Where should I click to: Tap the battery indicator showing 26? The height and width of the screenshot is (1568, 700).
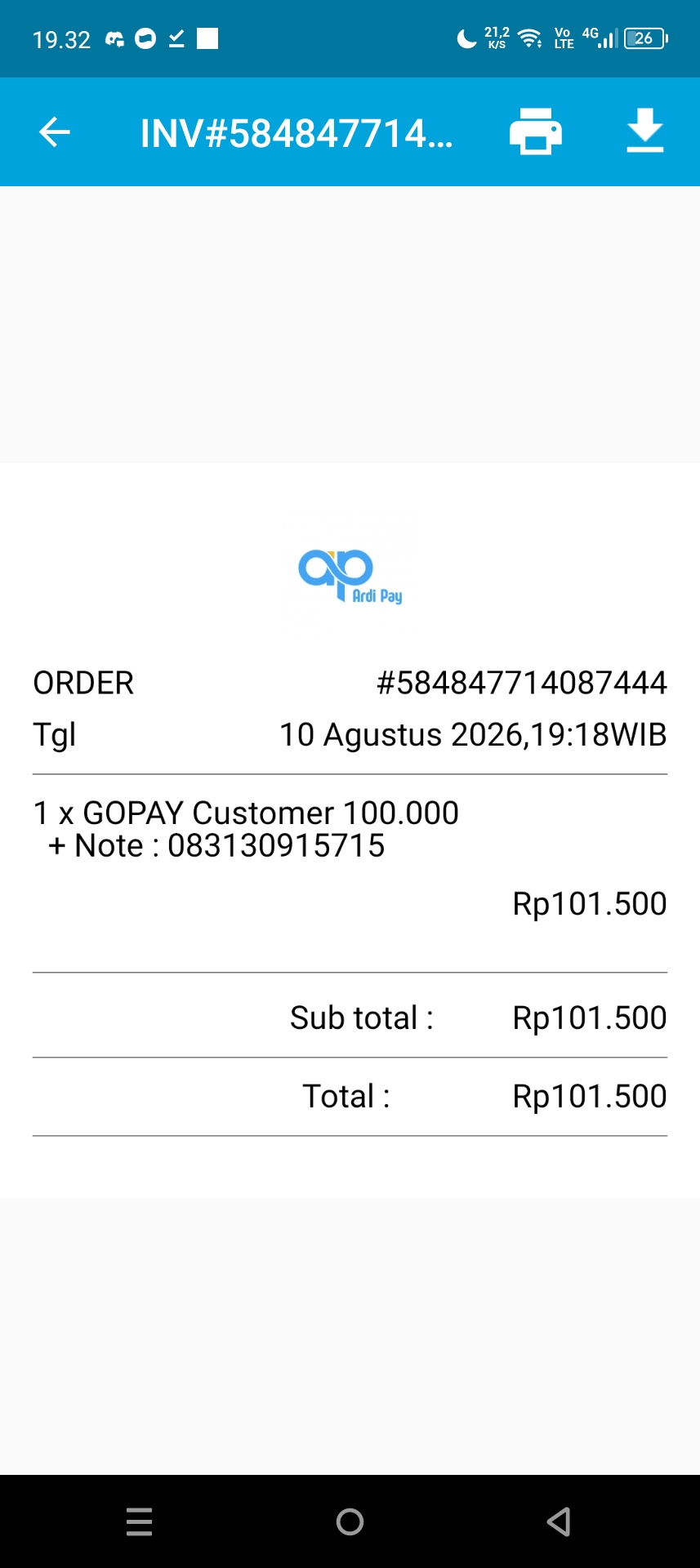(x=646, y=38)
